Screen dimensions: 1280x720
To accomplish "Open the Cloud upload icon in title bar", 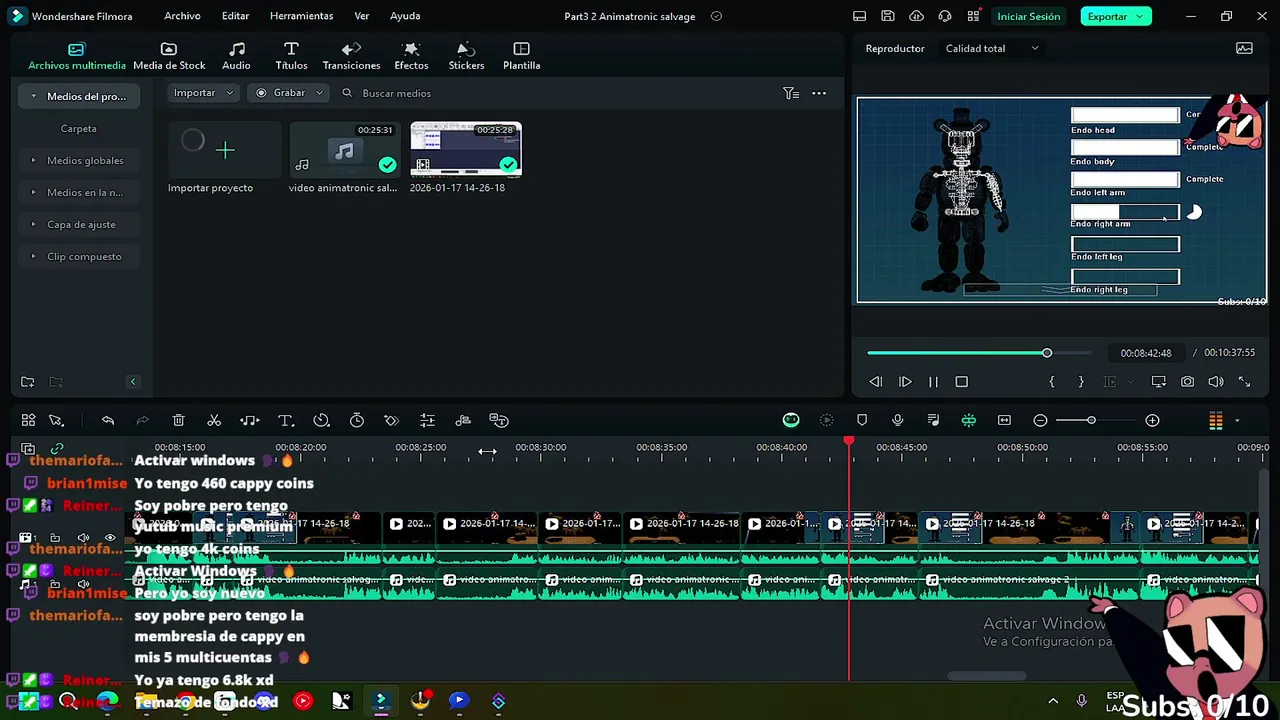I will (x=916, y=16).
